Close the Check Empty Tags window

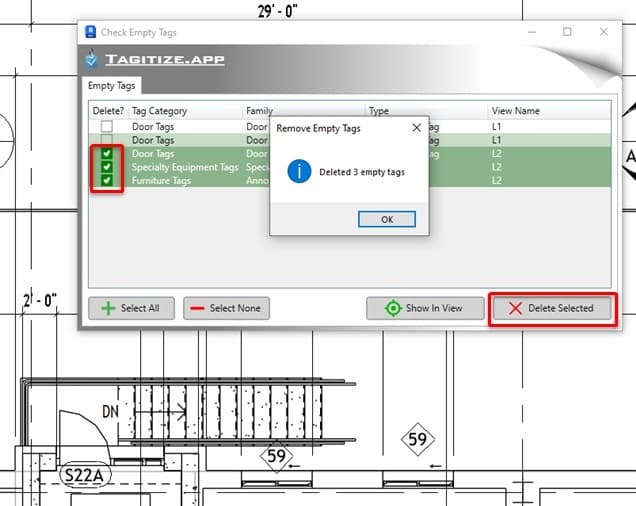point(604,32)
